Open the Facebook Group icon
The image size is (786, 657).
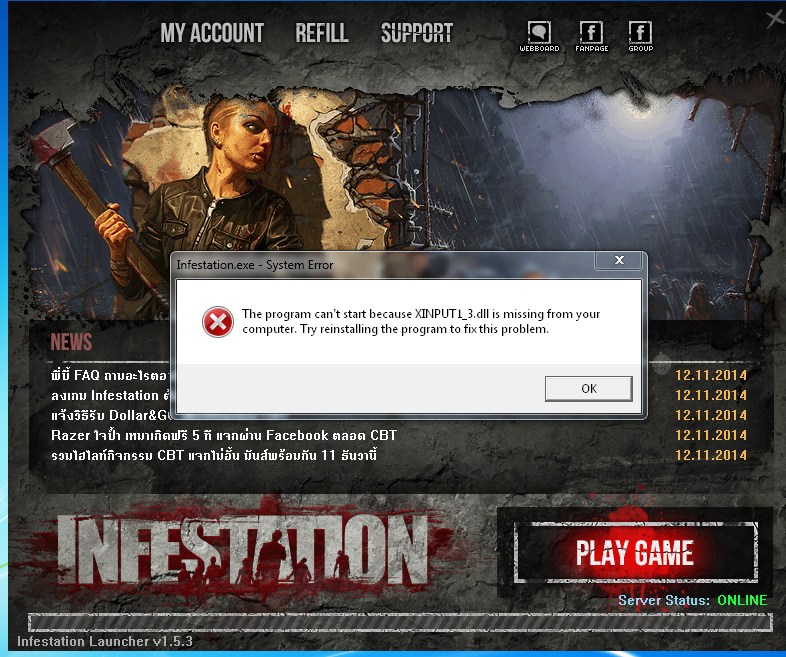pos(641,36)
